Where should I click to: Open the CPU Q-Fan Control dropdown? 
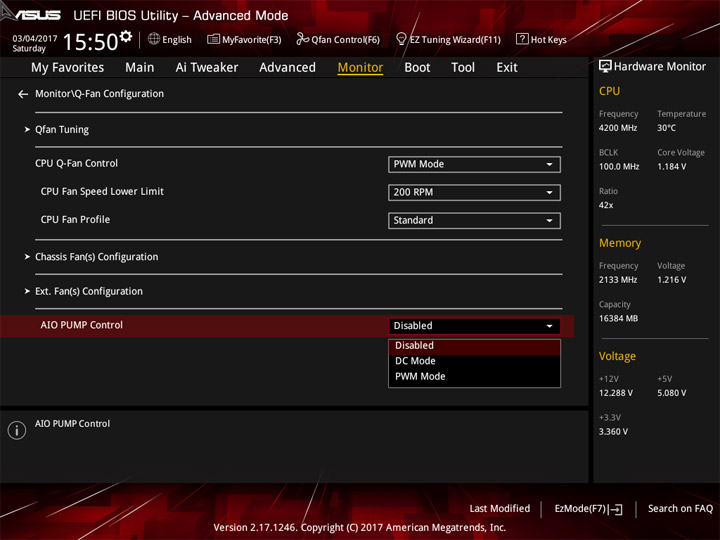474,164
